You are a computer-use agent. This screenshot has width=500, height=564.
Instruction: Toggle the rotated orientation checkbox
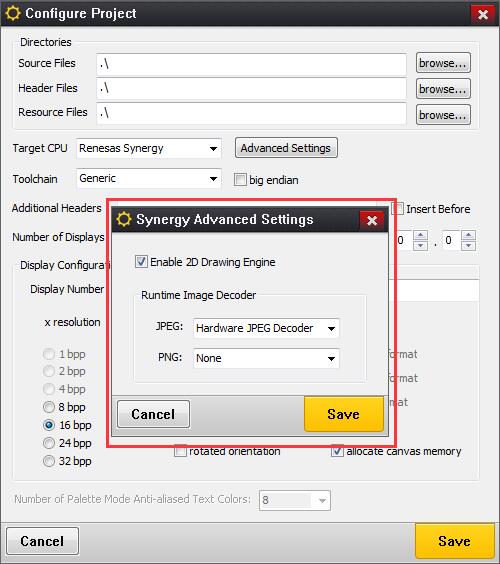[x=180, y=451]
